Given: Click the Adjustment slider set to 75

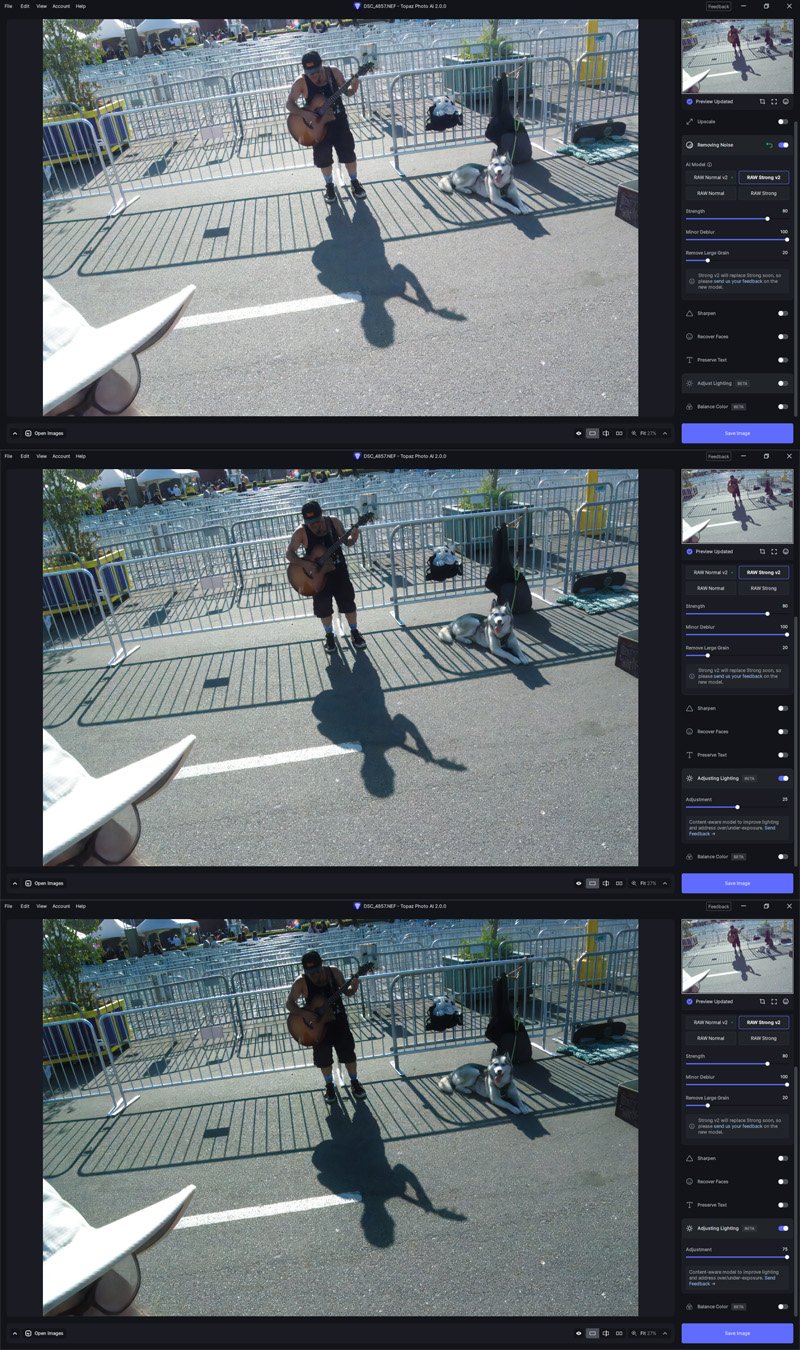Looking at the screenshot, I should tap(786, 1257).
